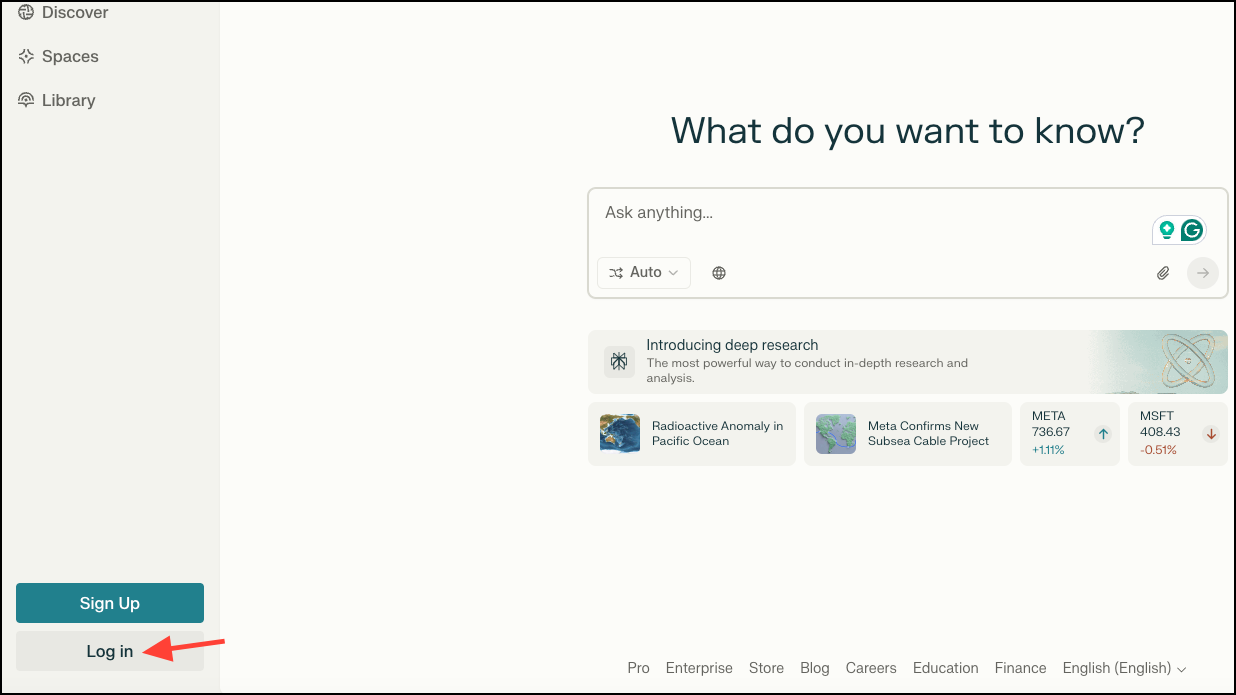This screenshot has width=1236, height=695.
Task: Open the English (English) language selector
Action: click(x=1125, y=668)
